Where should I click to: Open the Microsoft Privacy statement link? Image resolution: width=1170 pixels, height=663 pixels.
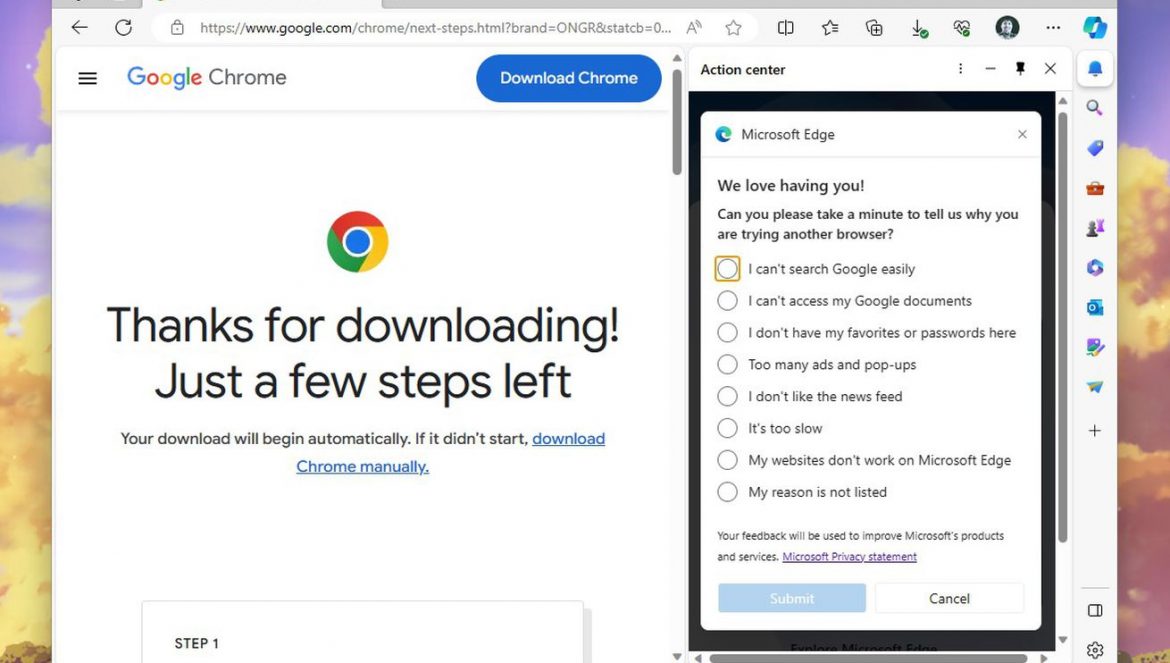tap(849, 556)
